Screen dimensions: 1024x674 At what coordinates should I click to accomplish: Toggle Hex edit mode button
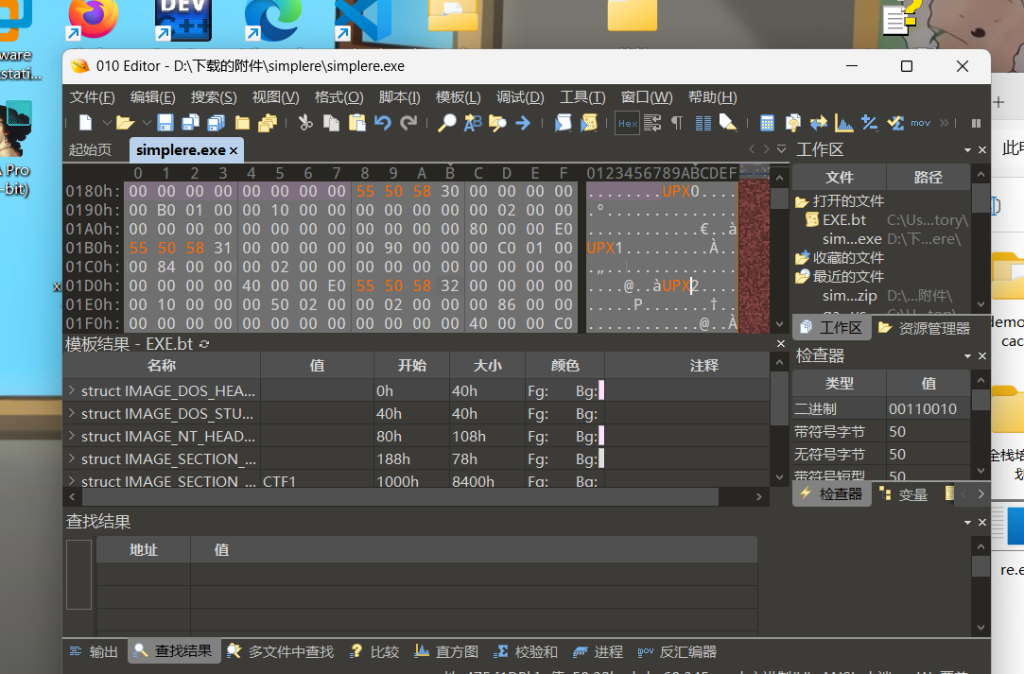coord(628,123)
